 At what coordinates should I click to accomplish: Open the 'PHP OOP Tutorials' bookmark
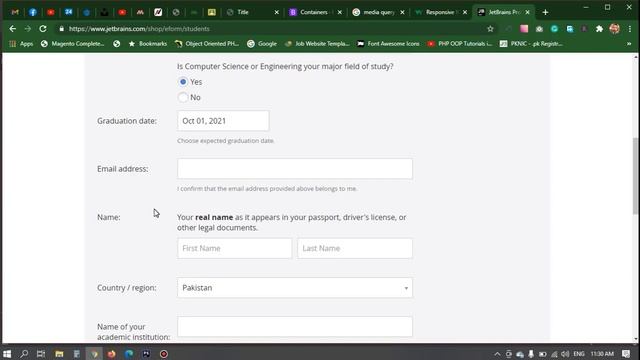pyautogui.click(x=460, y=44)
